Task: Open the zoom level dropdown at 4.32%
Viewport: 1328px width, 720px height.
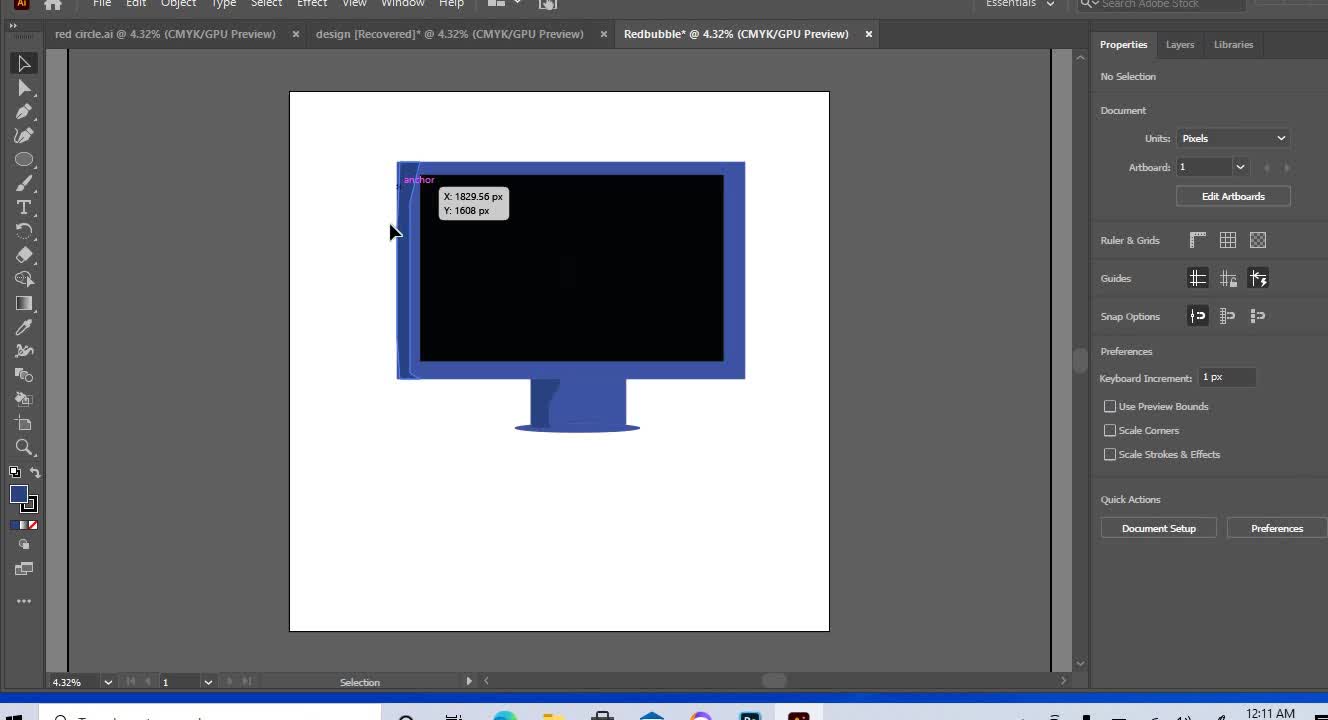Action: point(108,682)
